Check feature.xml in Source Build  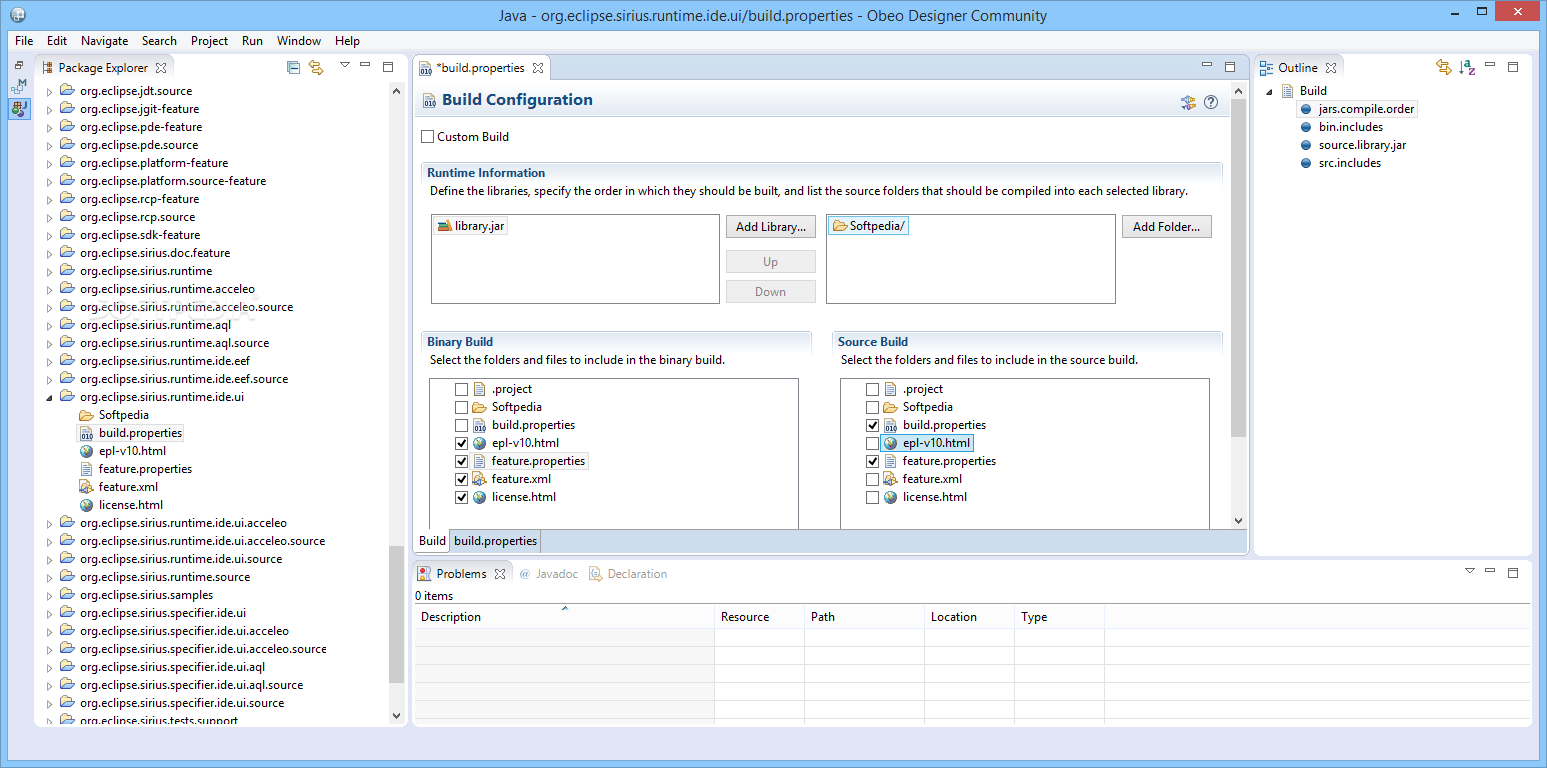(872, 479)
